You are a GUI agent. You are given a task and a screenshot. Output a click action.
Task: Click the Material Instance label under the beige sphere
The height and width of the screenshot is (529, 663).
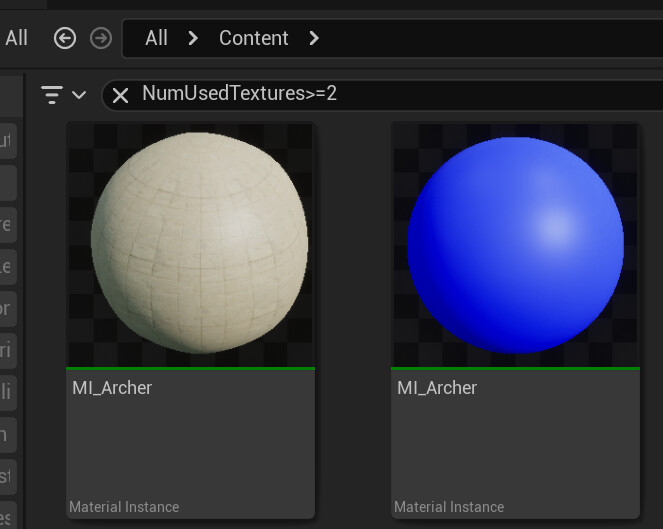click(x=124, y=507)
